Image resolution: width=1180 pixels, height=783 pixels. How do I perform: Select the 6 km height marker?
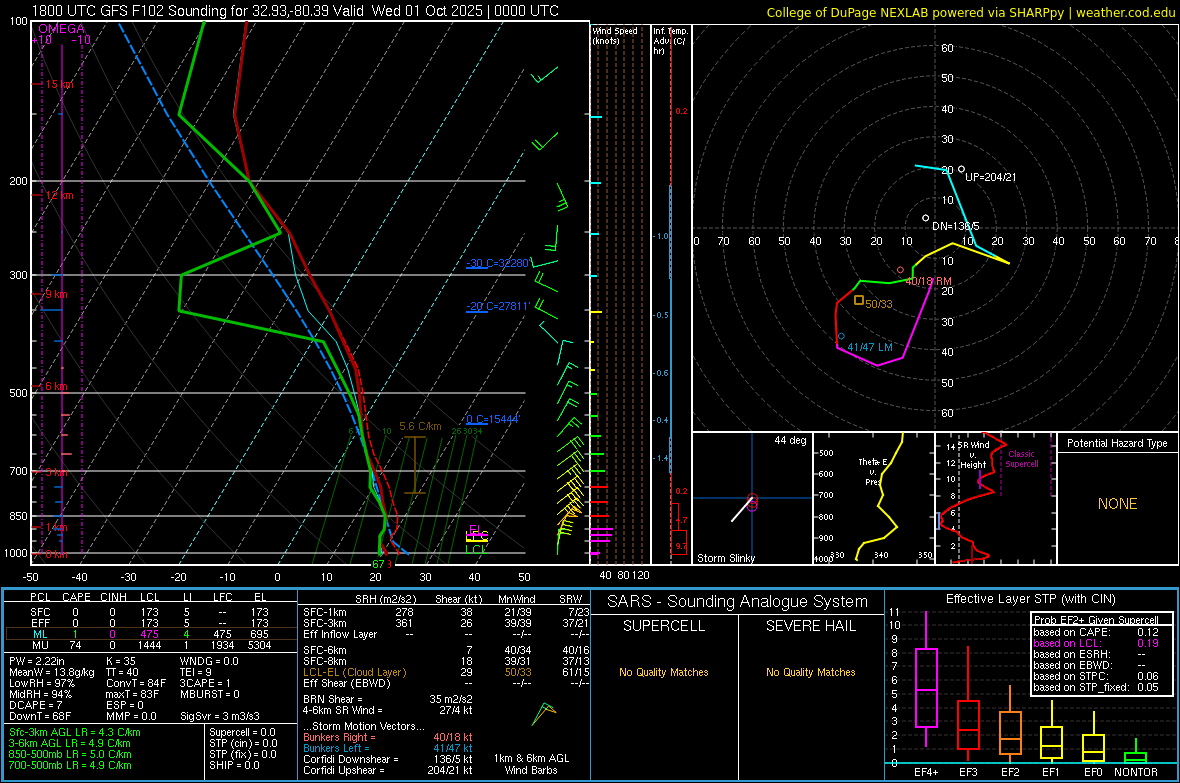pyautogui.click(x=56, y=386)
